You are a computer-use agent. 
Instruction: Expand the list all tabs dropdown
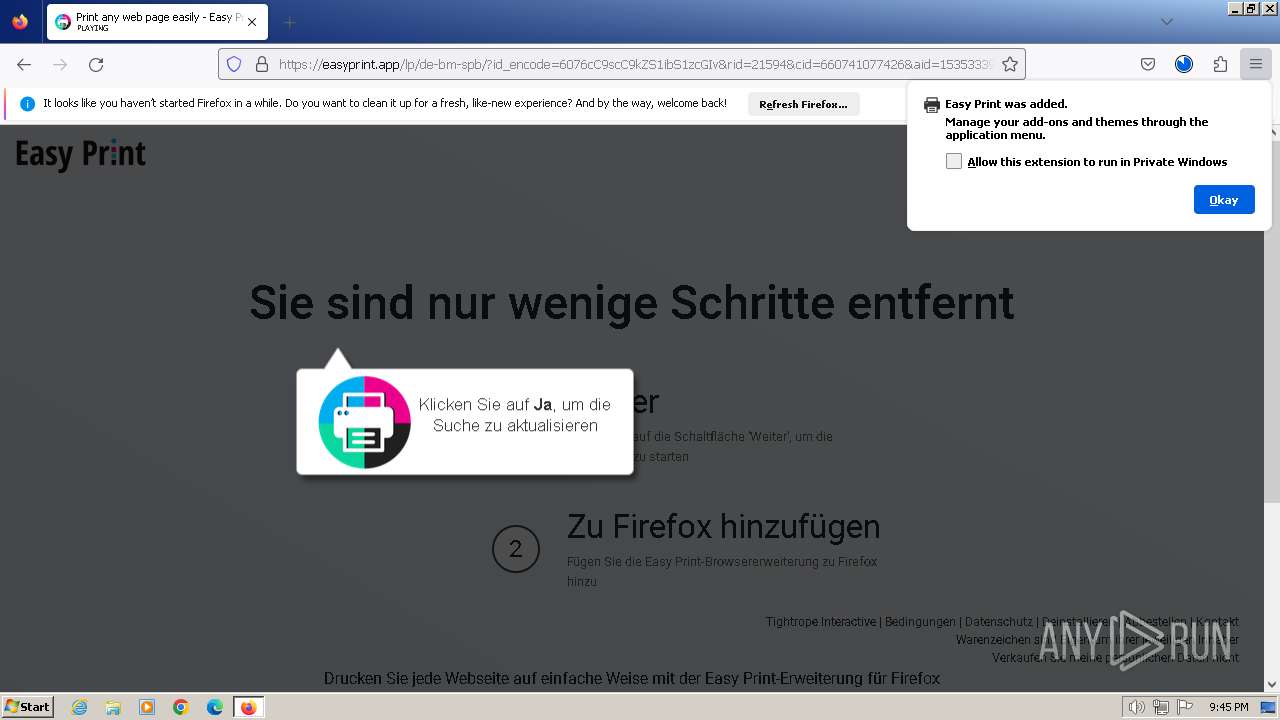coord(1166,22)
